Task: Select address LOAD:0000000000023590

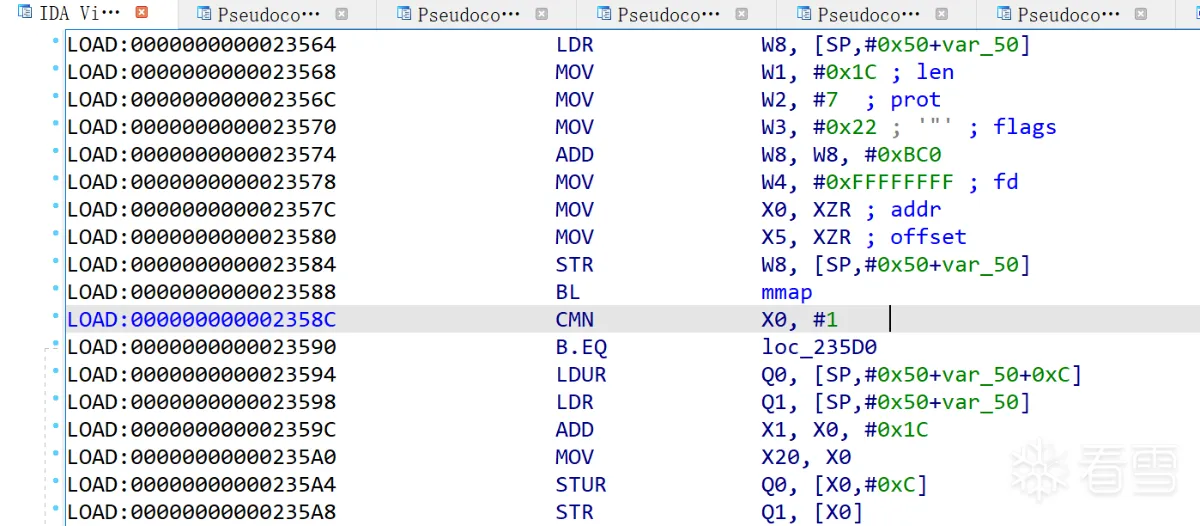Action: click(x=201, y=347)
